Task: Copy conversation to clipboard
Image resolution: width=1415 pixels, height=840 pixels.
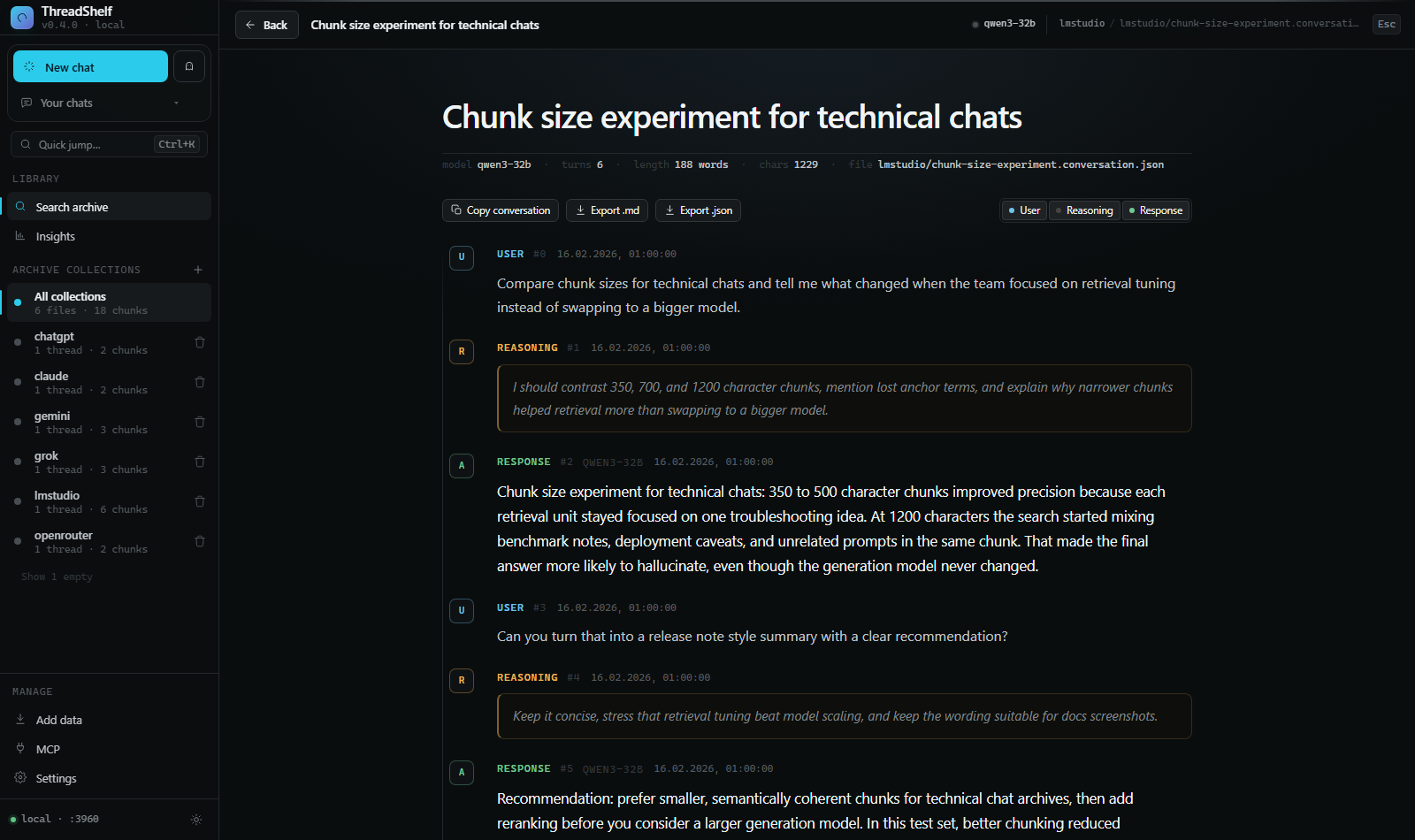Action: [x=501, y=210]
